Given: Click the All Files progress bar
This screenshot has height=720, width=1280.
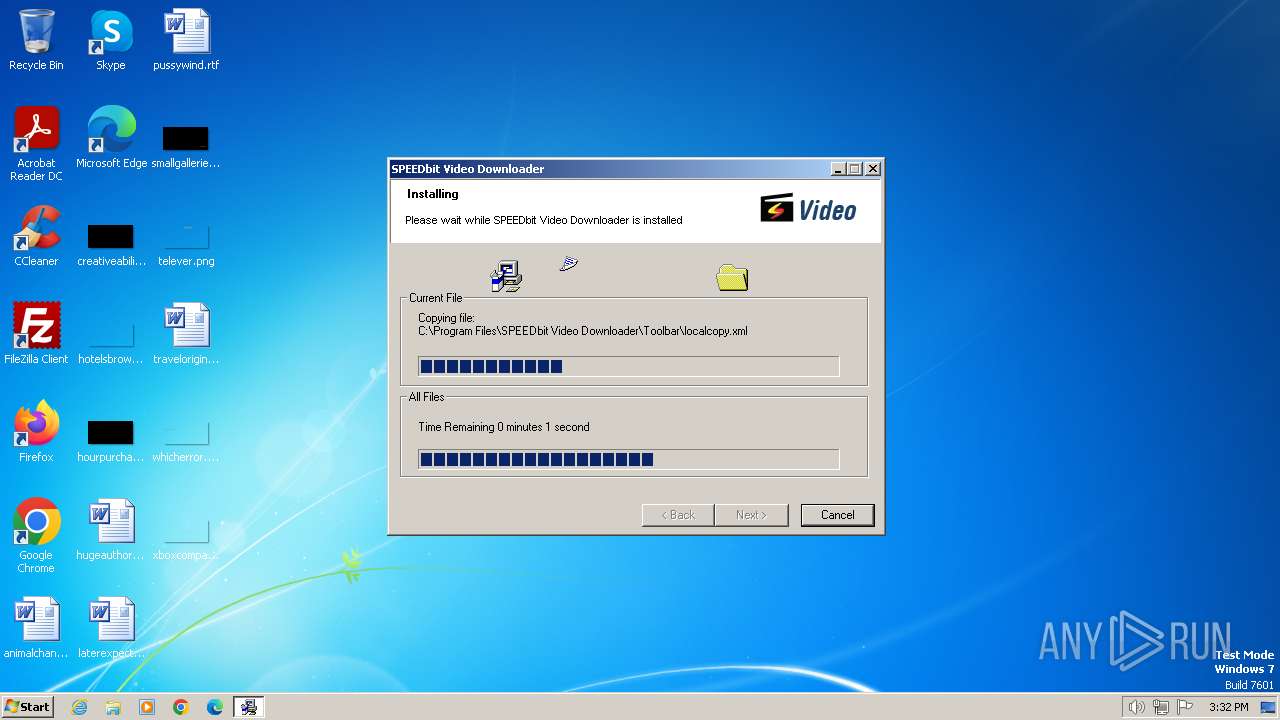Looking at the screenshot, I should tap(628, 459).
